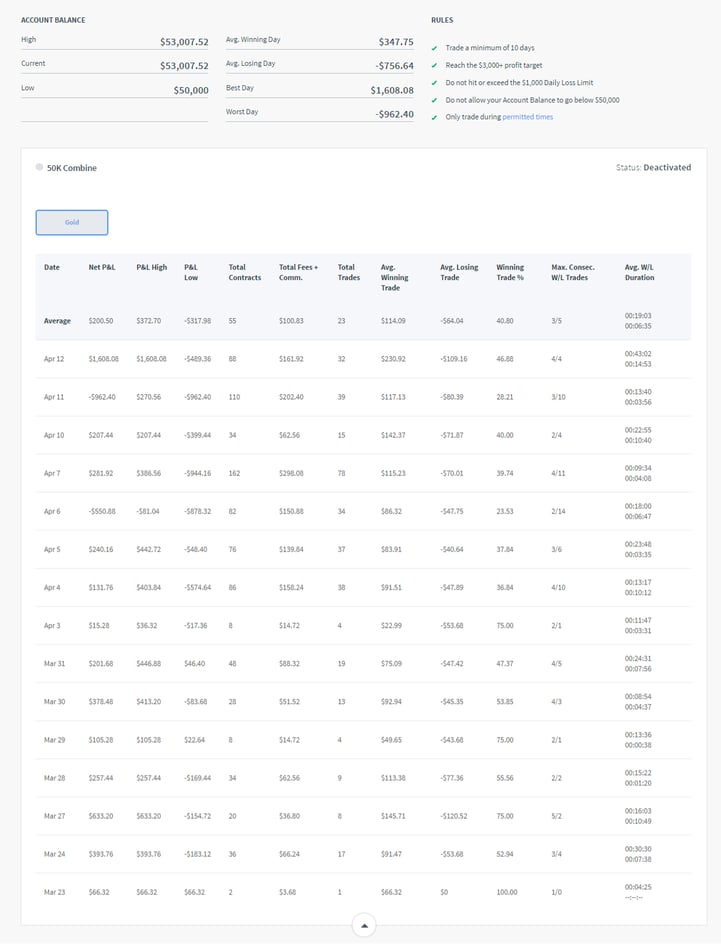
Task: Click the checkmark beside the Daily Loss Limit rule
Action: 434,83
